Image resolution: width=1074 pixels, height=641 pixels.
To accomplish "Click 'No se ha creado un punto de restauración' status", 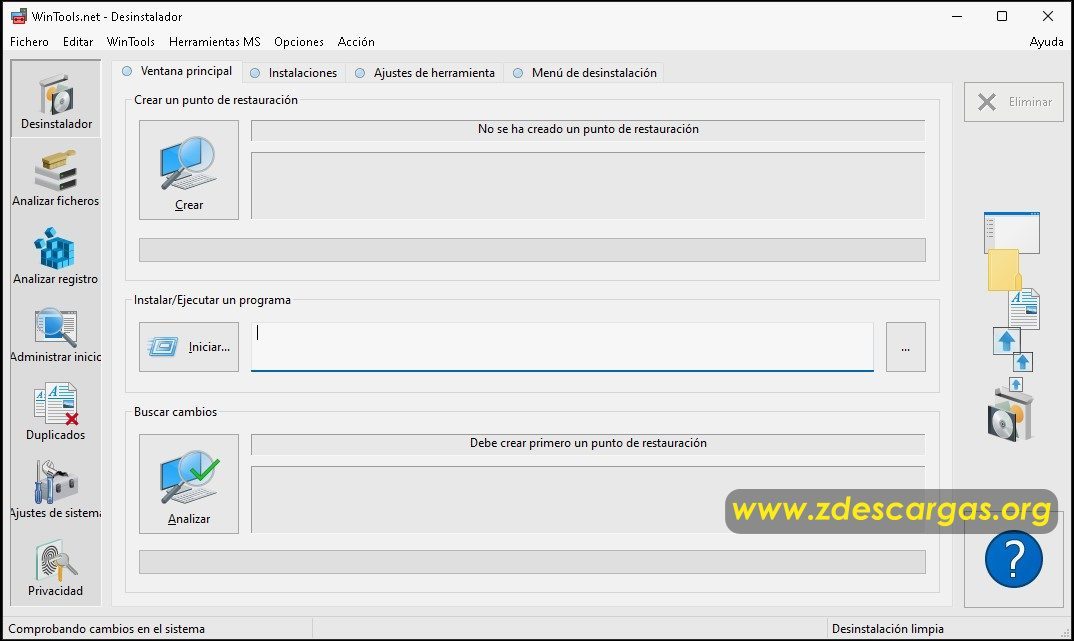I will [x=588, y=129].
